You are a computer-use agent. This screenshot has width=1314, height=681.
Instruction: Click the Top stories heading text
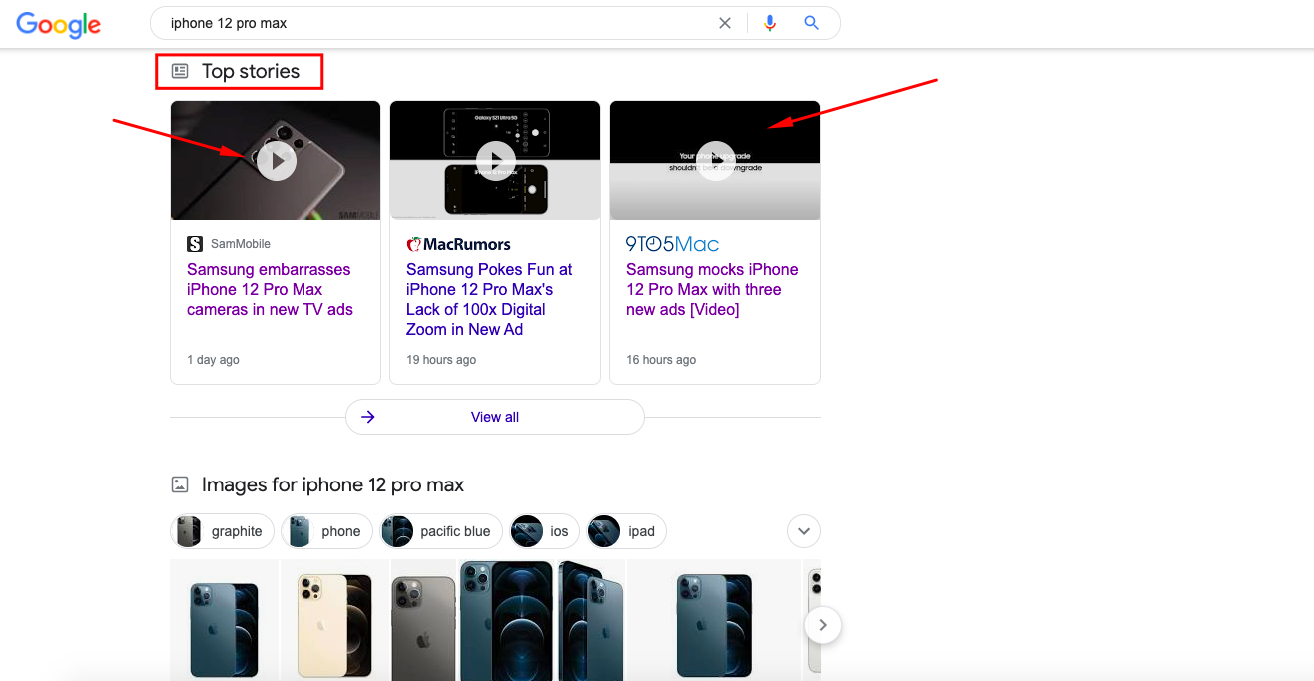tap(251, 71)
